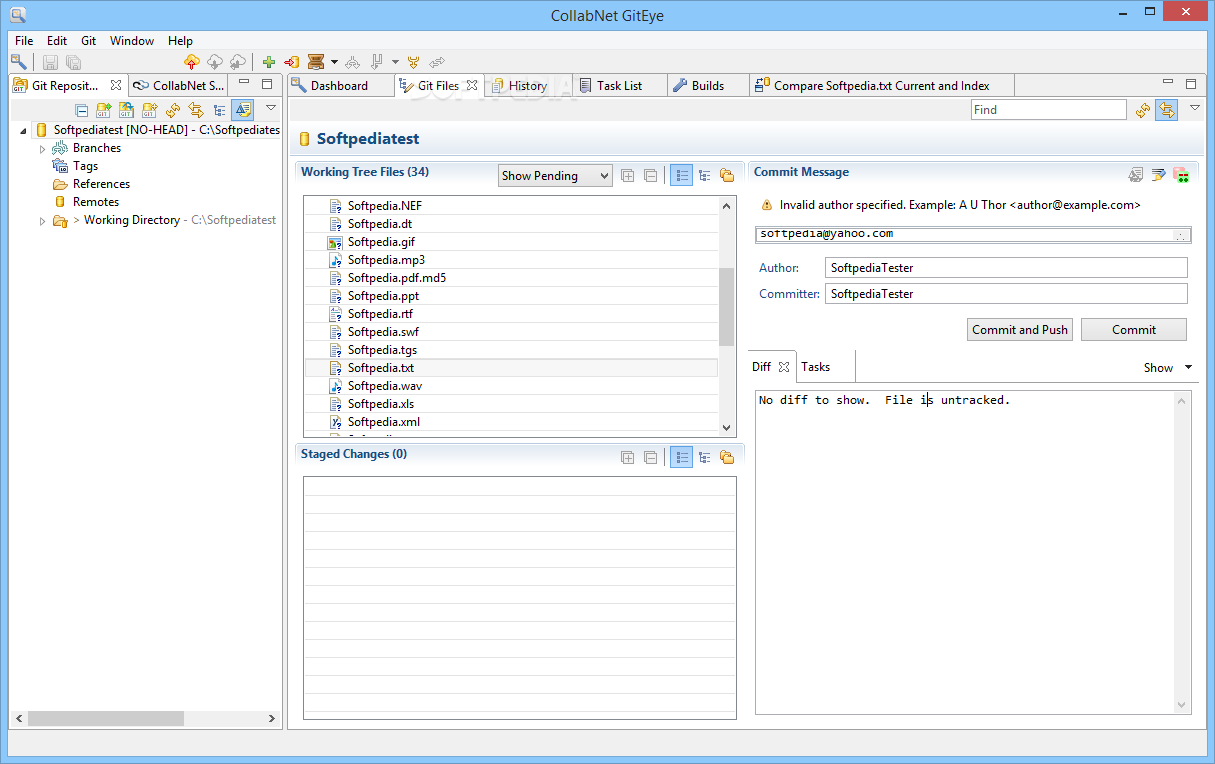Expand the Working Directory tree node
Screen dimensions: 1215x764
click(43, 221)
